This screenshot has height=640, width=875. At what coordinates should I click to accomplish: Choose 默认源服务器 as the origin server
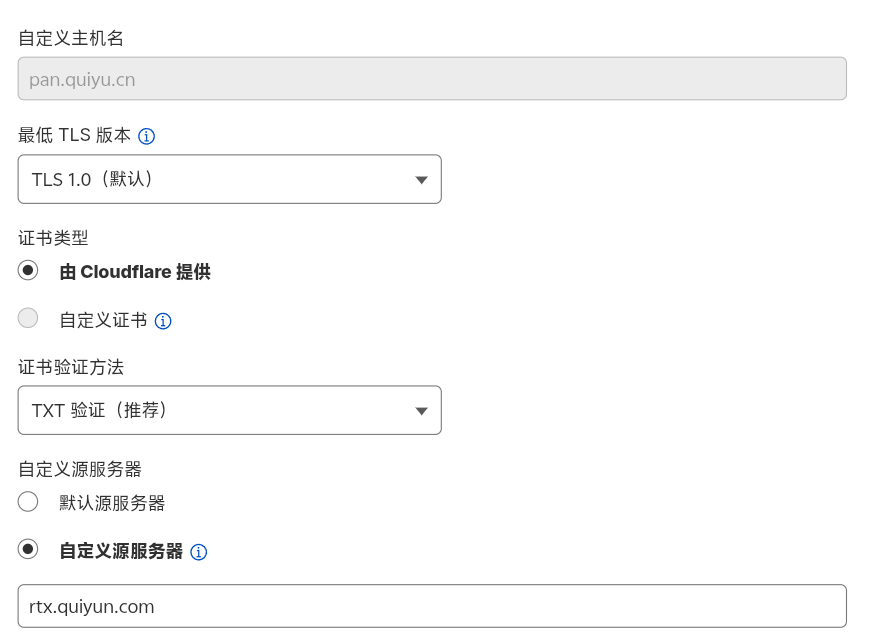tap(28, 502)
